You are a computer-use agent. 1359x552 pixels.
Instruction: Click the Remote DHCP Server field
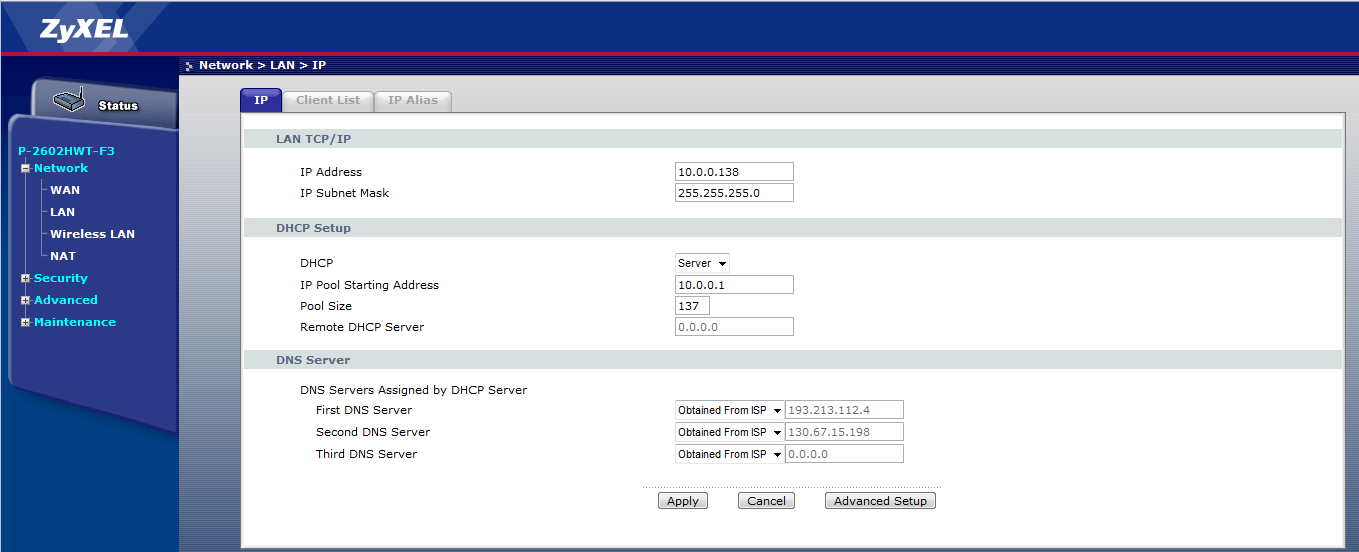(x=734, y=327)
